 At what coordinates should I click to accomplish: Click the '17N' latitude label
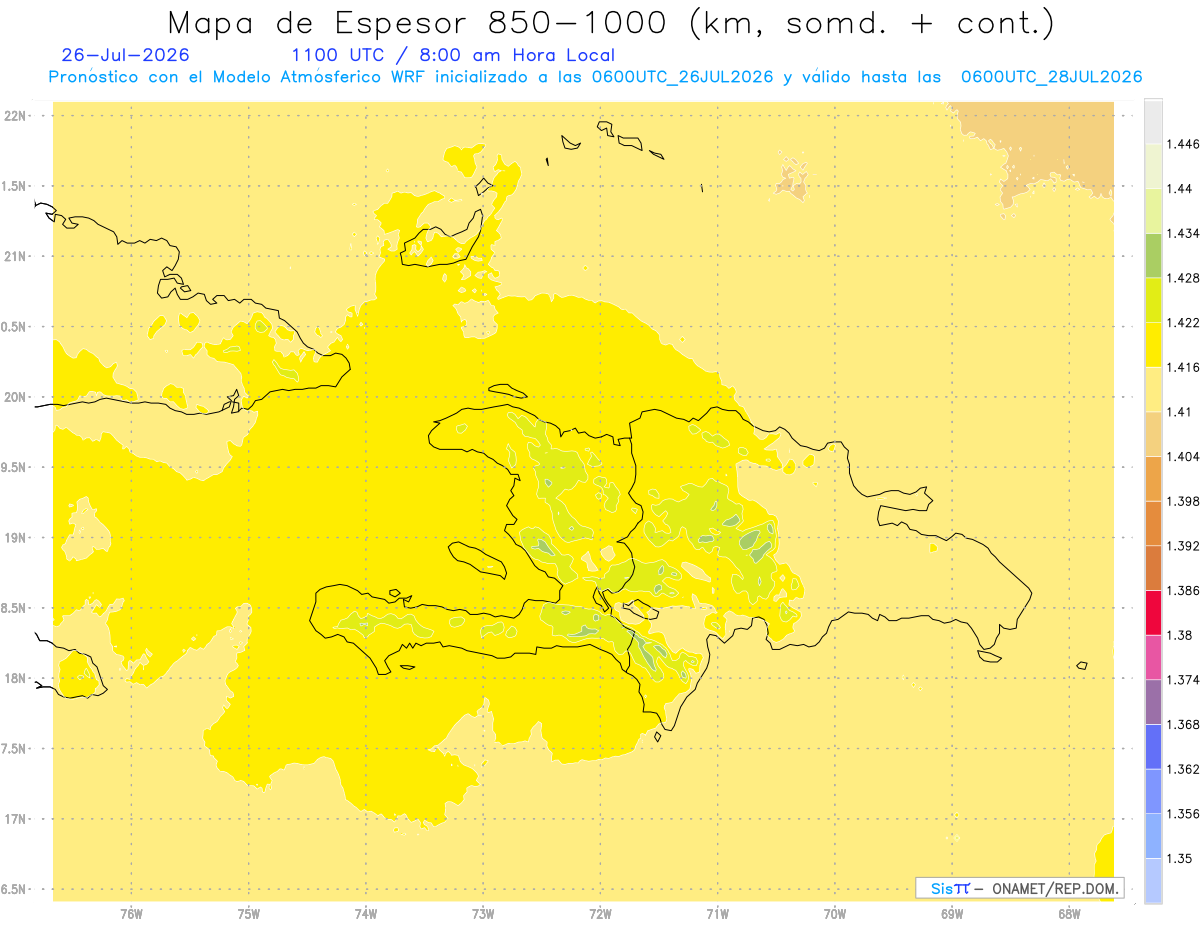(17, 819)
